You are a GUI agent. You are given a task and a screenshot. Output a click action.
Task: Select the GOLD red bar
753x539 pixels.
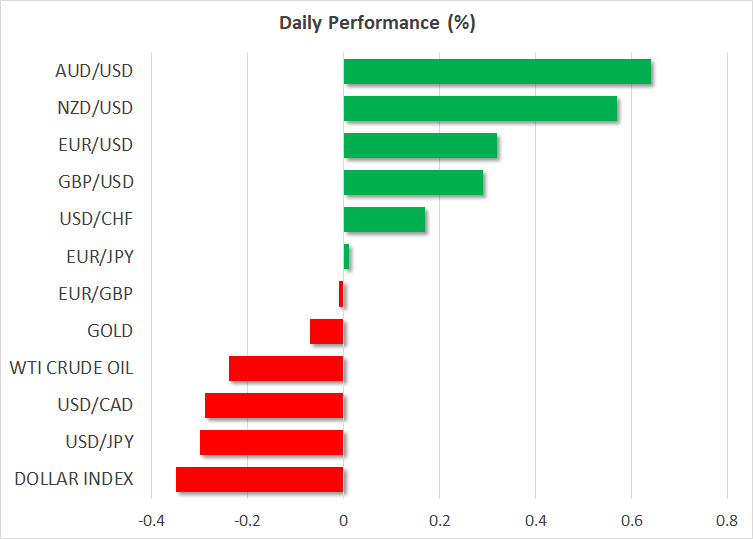[x=327, y=331]
